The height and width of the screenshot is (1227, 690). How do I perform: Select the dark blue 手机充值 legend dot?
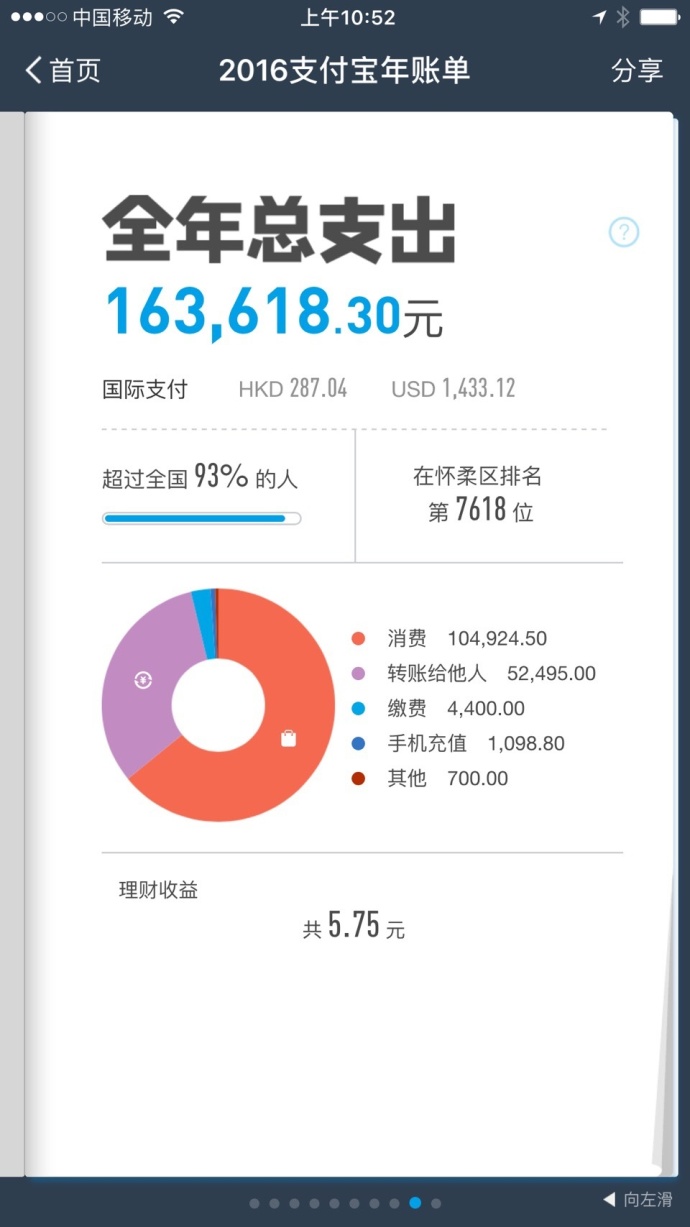coord(358,744)
